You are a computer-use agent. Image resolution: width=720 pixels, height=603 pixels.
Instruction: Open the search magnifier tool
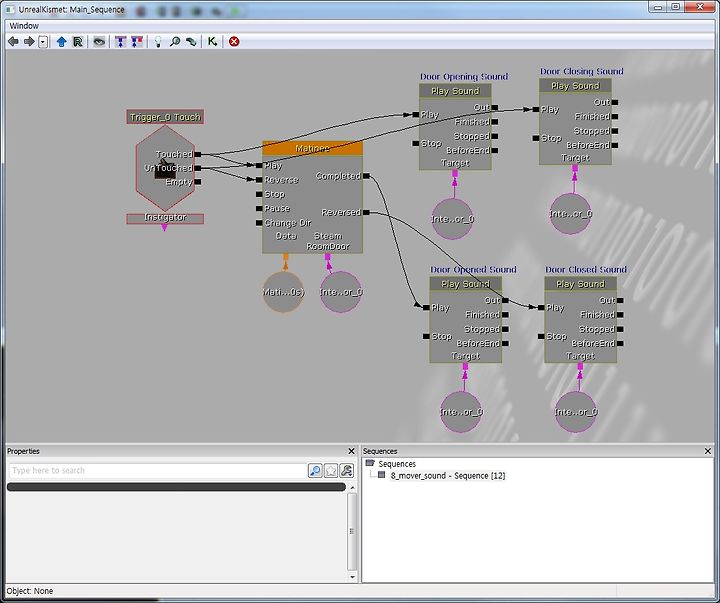tap(174, 42)
